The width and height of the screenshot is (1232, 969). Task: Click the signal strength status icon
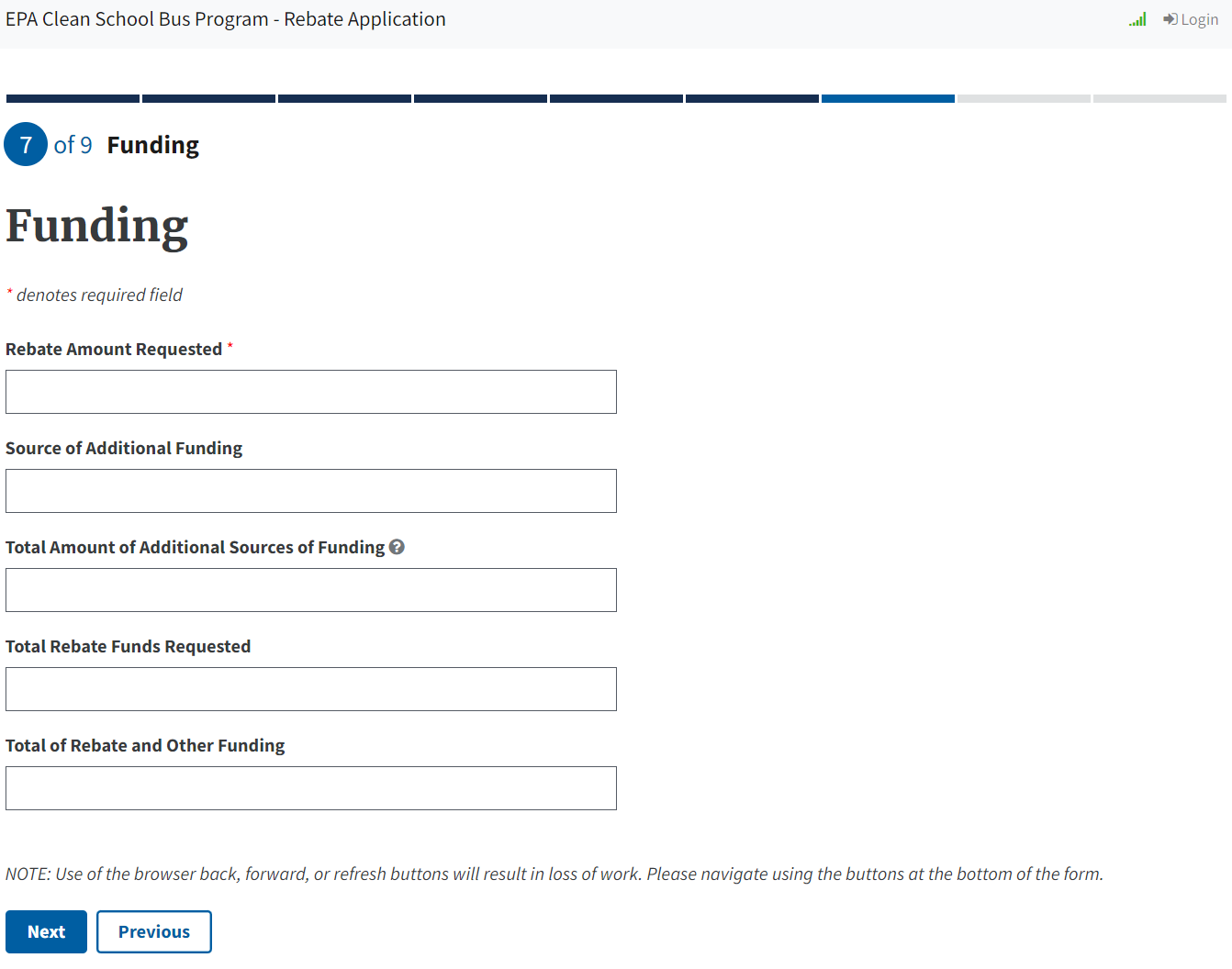click(1137, 19)
